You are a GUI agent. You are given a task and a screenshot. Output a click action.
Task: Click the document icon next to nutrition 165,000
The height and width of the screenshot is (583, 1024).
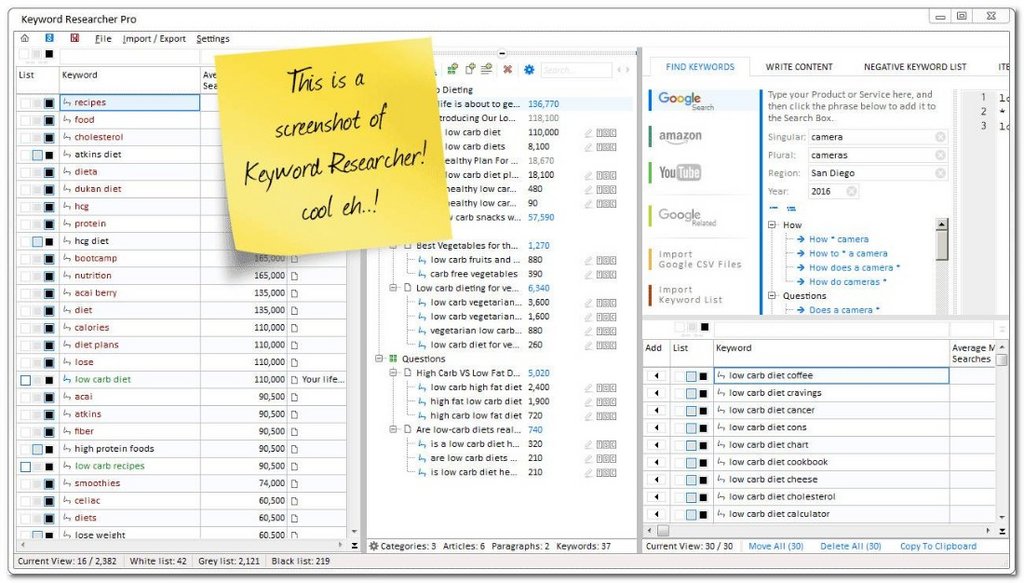(x=295, y=276)
